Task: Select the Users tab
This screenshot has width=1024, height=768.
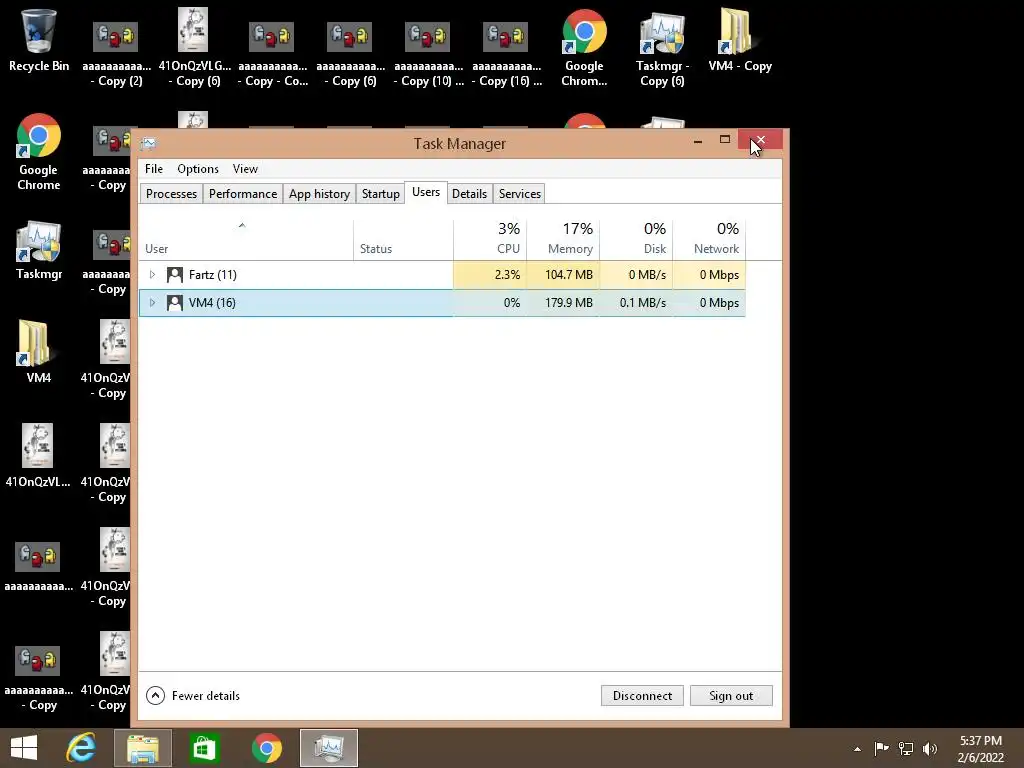Action: click(x=426, y=193)
